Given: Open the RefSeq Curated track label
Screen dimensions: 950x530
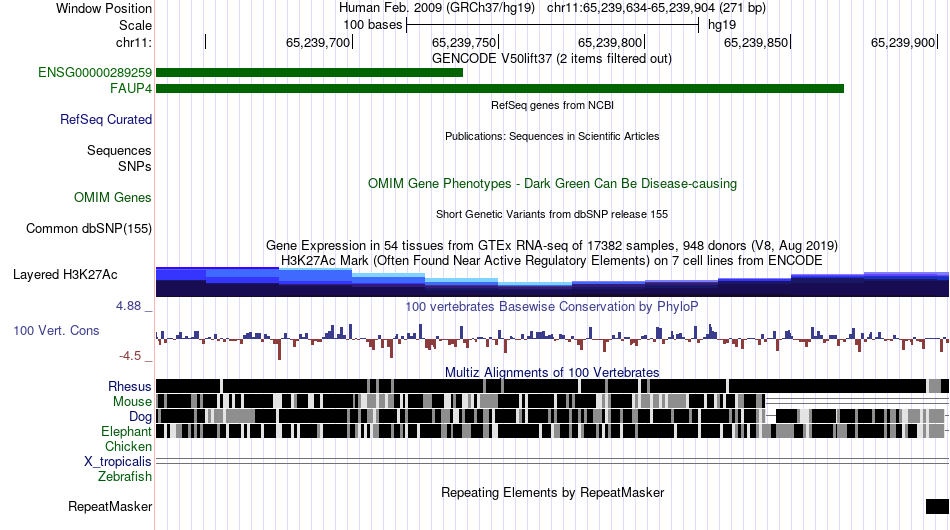Looking at the screenshot, I should coord(106,119).
